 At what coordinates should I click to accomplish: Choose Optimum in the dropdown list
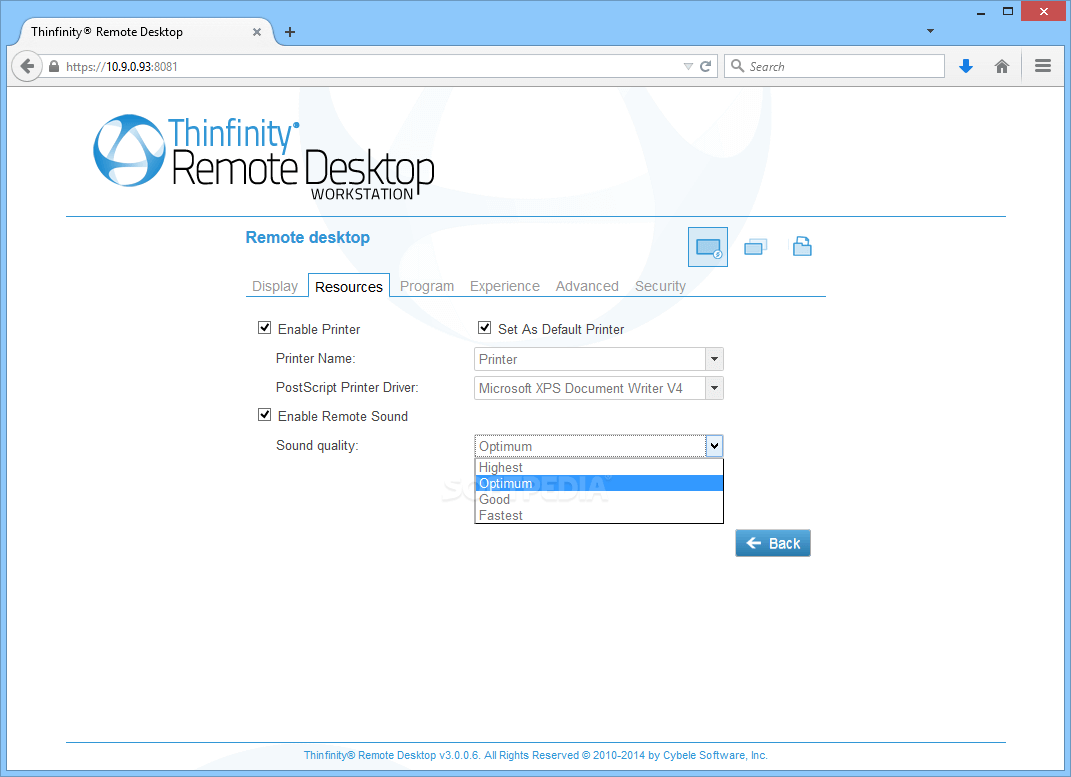pyautogui.click(x=599, y=483)
